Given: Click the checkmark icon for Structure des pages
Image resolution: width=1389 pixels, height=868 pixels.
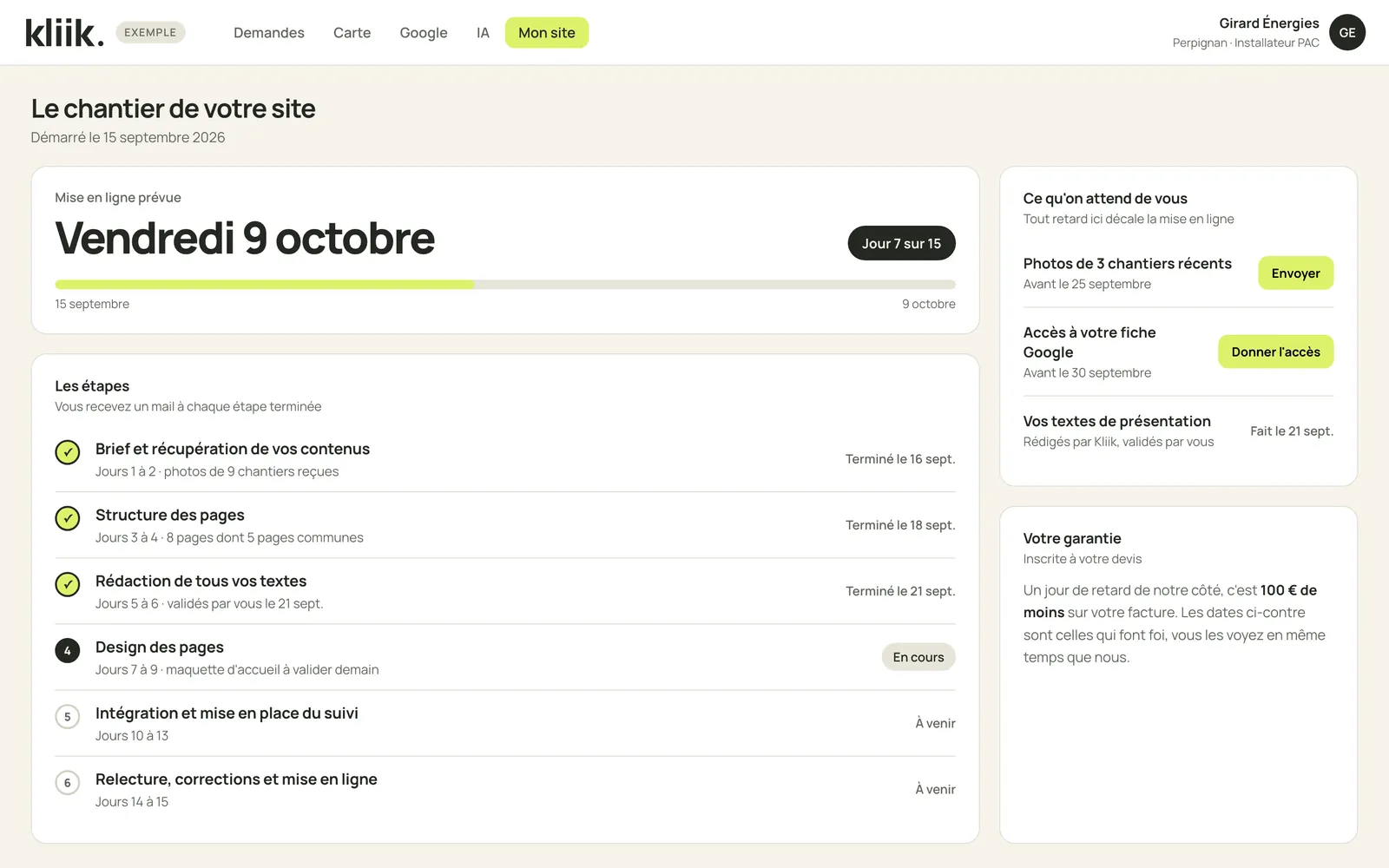Looking at the screenshot, I should click(68, 518).
